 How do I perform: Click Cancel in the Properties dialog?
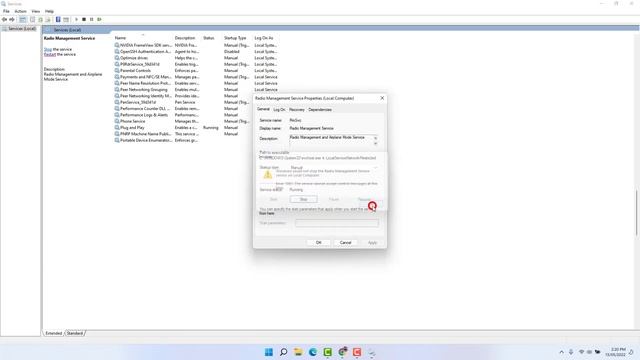(x=345, y=242)
